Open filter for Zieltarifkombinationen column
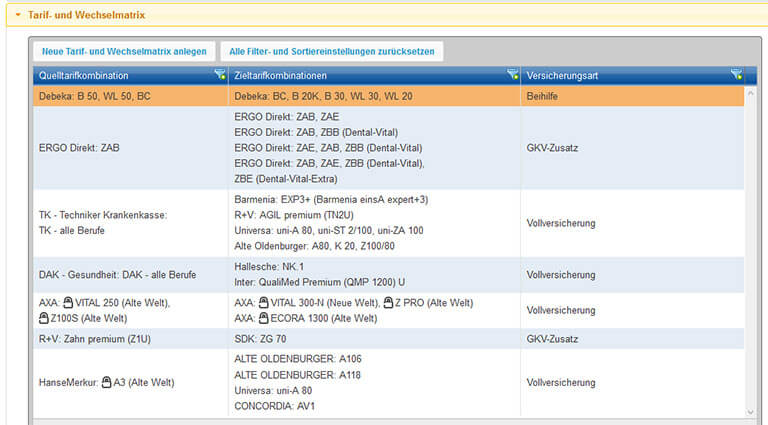This screenshot has height=425, width=768. click(513, 74)
